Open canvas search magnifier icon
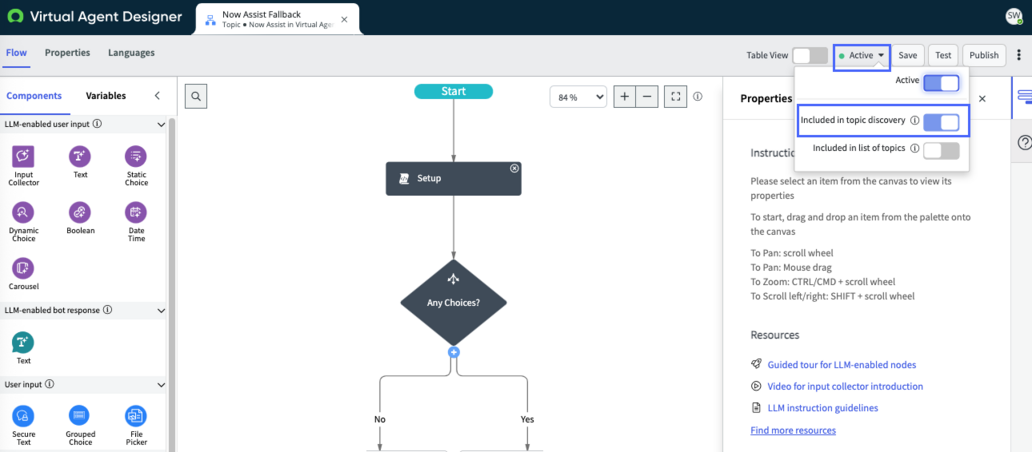Screen dimensions: 1032x452 click(x=196, y=97)
